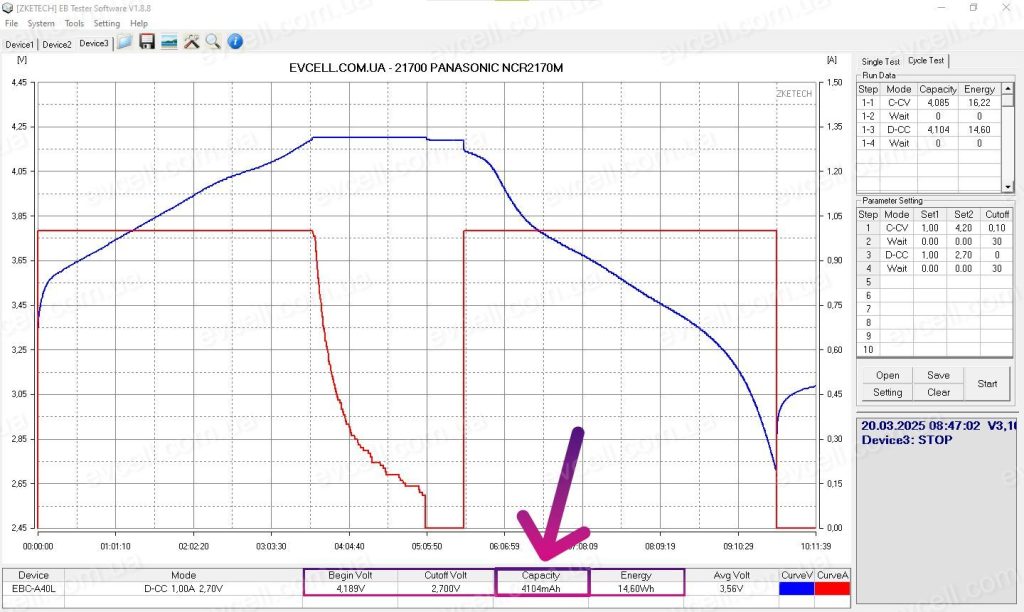The width and height of the screenshot is (1024, 612).
Task: Click the blue info icon in toolbar
Action: coord(235,42)
